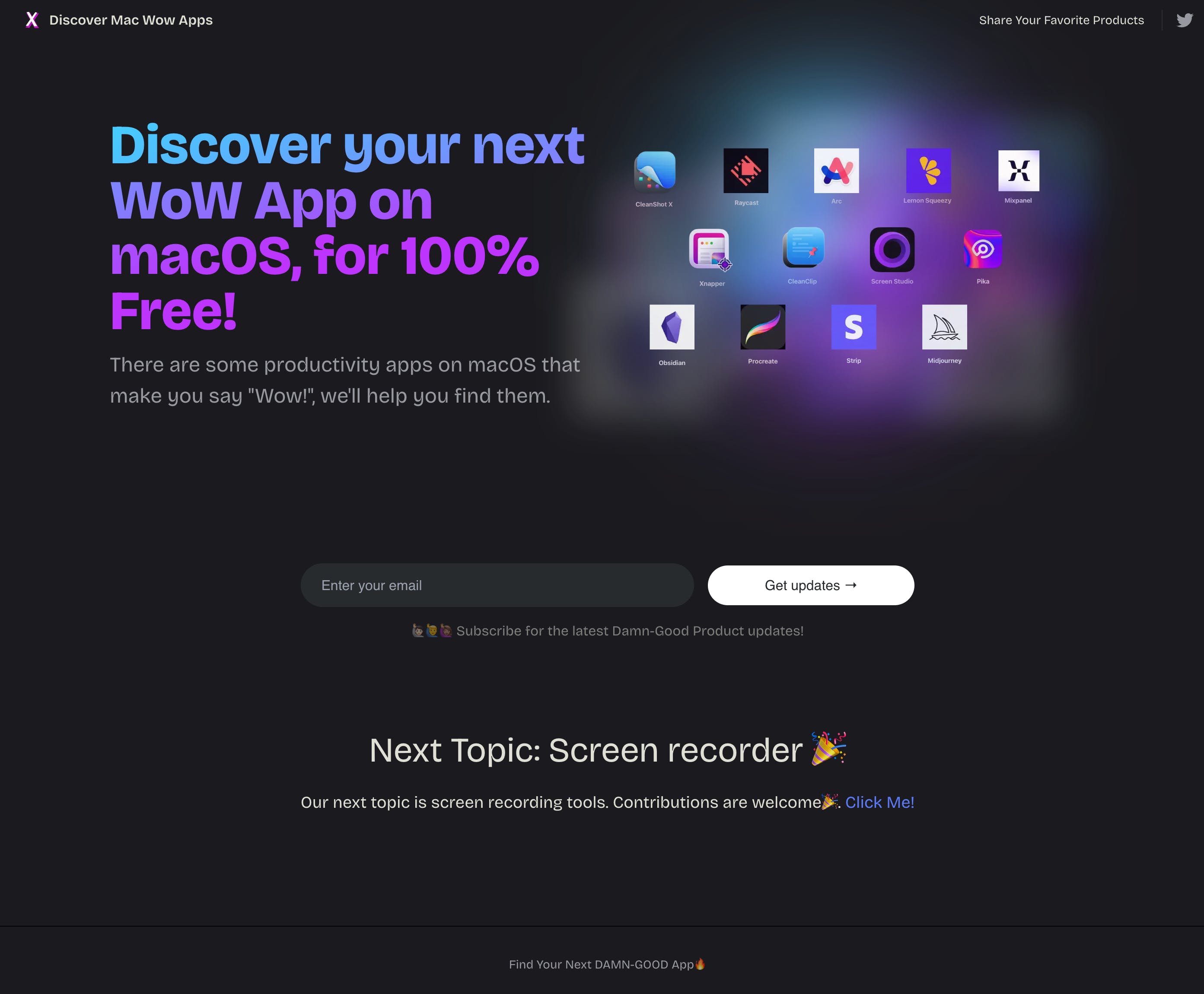Click the email input field
1204x994 pixels.
[497, 584]
